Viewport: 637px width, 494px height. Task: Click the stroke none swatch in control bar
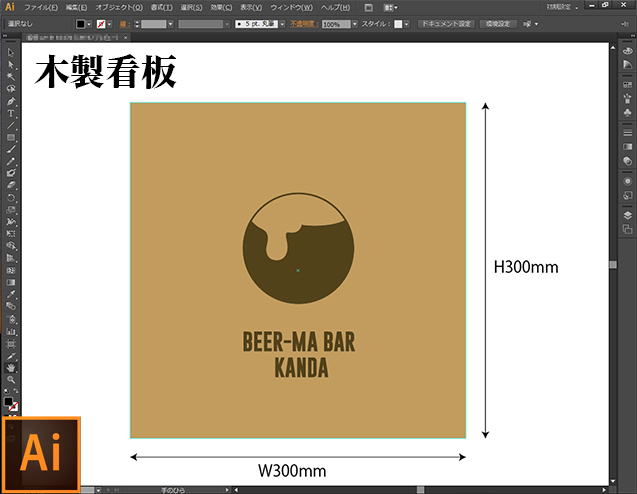pos(101,24)
